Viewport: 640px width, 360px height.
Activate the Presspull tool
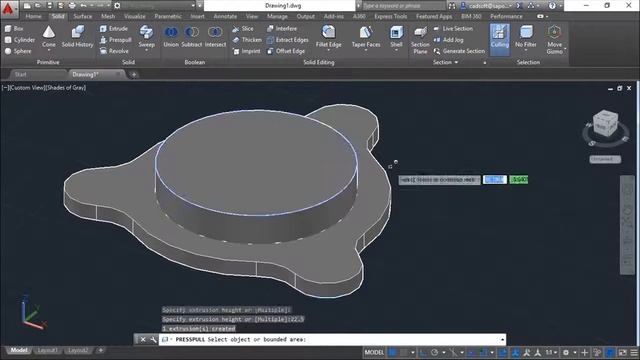[116, 40]
